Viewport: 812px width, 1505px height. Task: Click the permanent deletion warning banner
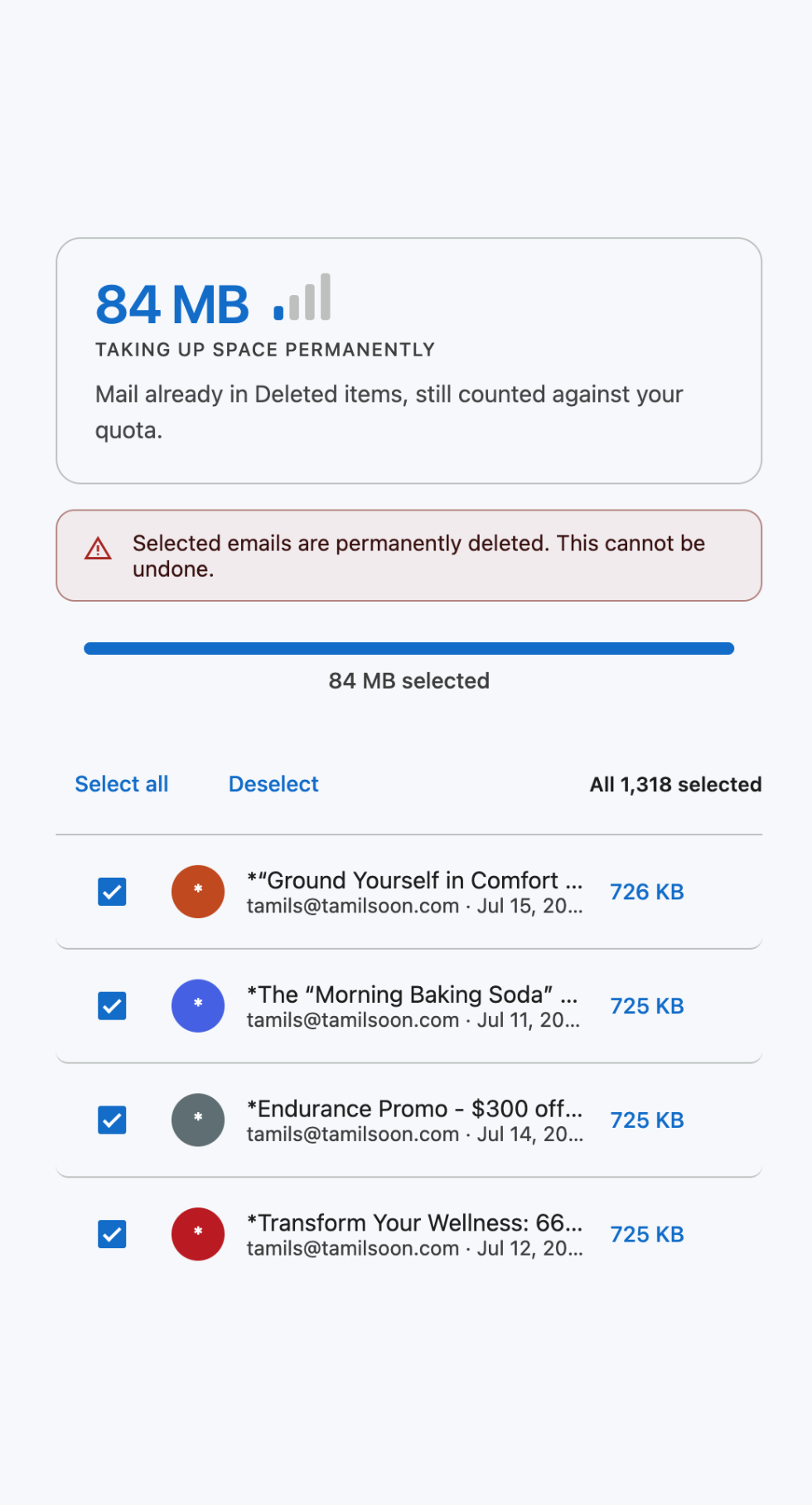click(409, 555)
